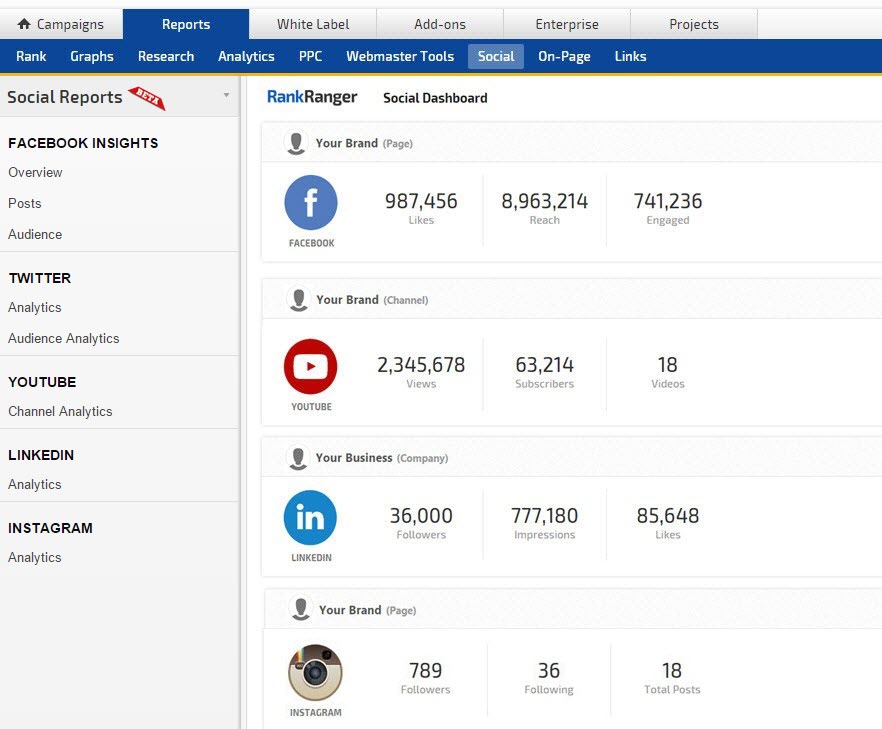
Task: Switch to the Enterprise tab
Action: pyautogui.click(x=567, y=24)
